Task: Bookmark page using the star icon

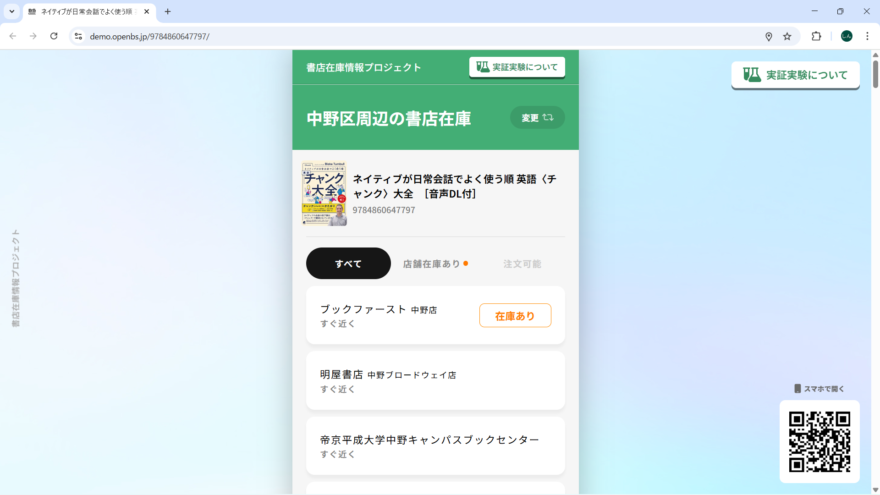Action: pos(787,36)
